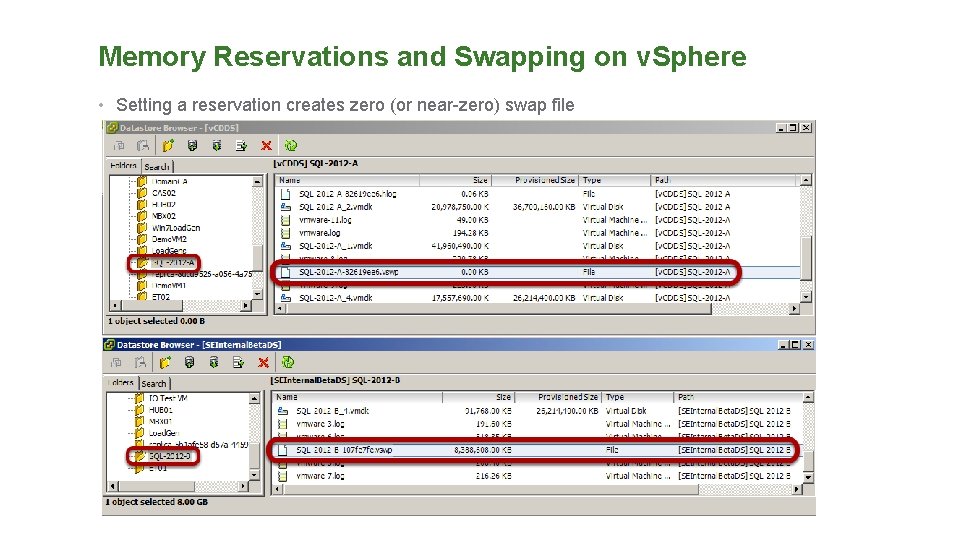Viewport: 960px width, 540px height.
Task: Click the 8,388,608.00 KB size cell
Action: tap(482, 450)
